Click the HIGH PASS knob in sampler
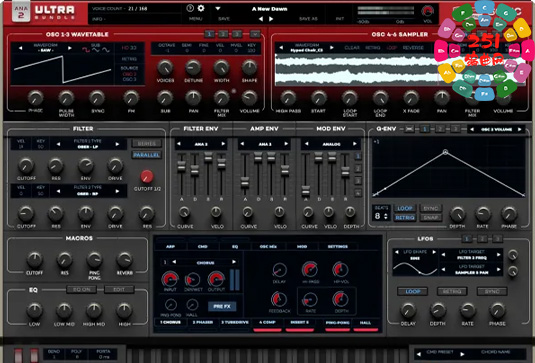Image resolution: width=535 pixels, height=363 pixels. [x=288, y=98]
